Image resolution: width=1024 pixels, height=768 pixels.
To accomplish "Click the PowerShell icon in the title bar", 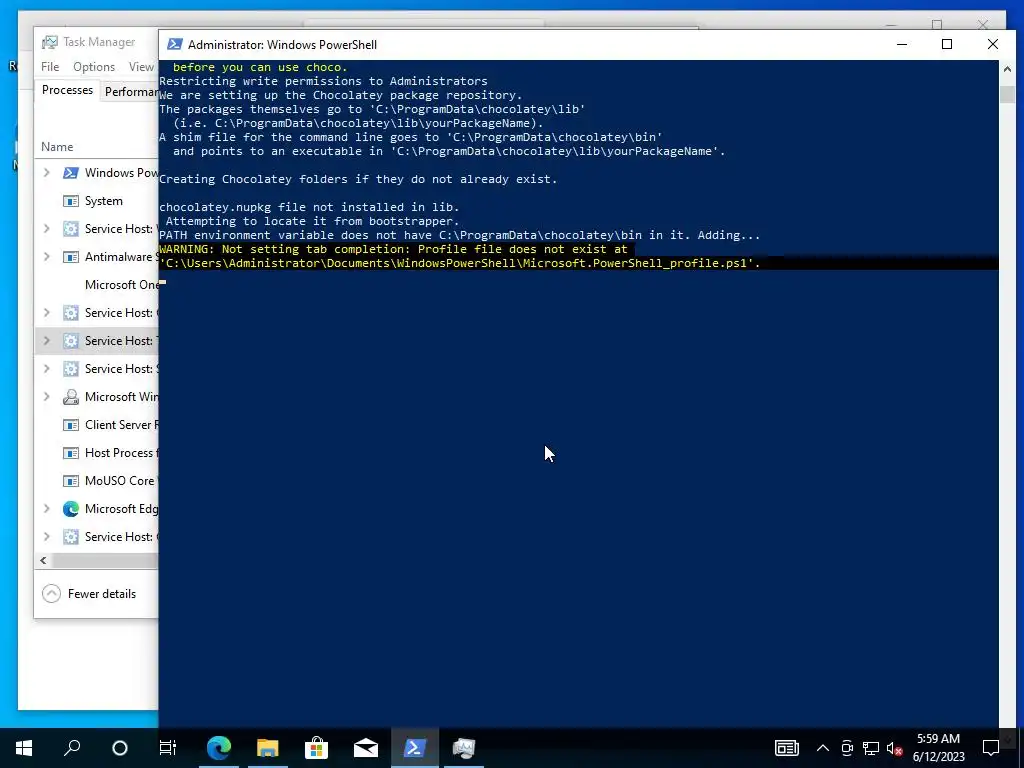I will [174, 44].
